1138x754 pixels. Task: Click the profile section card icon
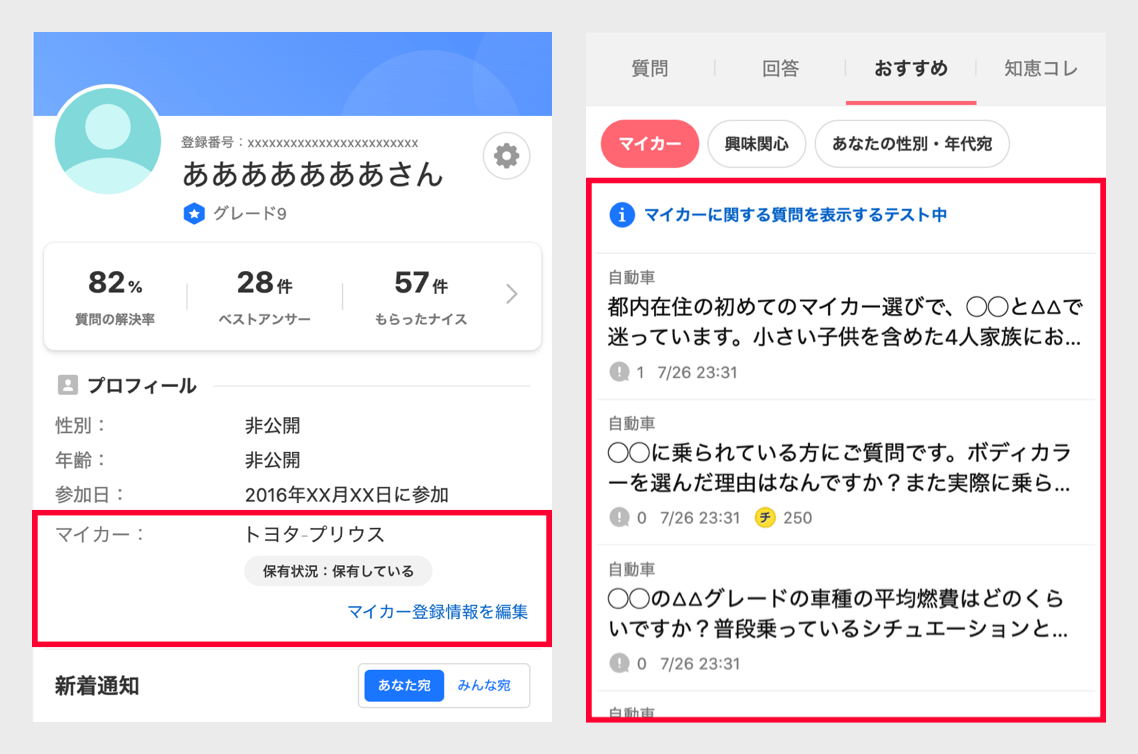(x=68, y=385)
